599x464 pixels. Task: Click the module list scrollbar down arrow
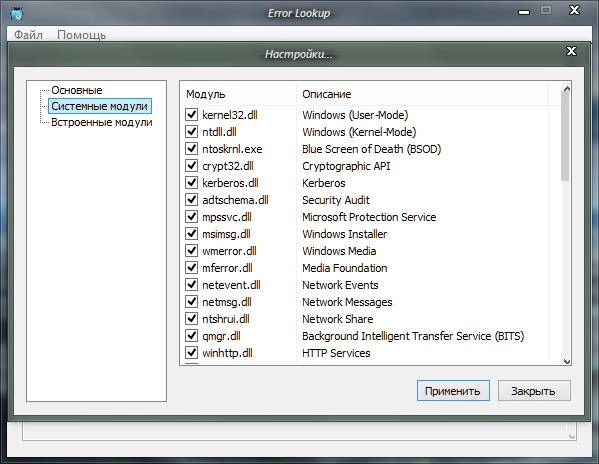tap(567, 361)
